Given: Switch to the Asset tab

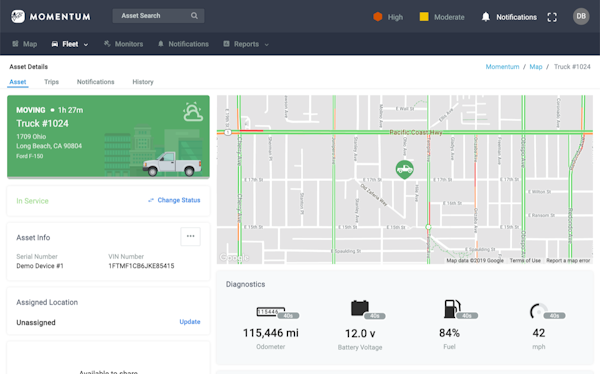Looking at the screenshot, I should [x=18, y=82].
